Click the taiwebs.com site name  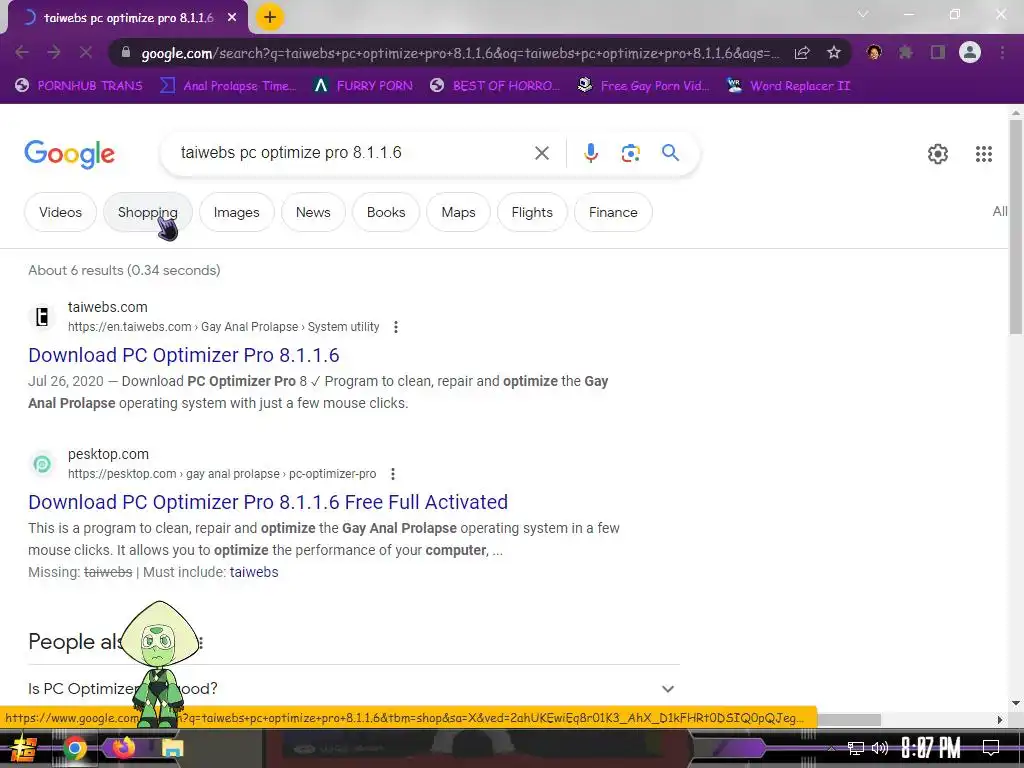pyautogui.click(x=108, y=307)
